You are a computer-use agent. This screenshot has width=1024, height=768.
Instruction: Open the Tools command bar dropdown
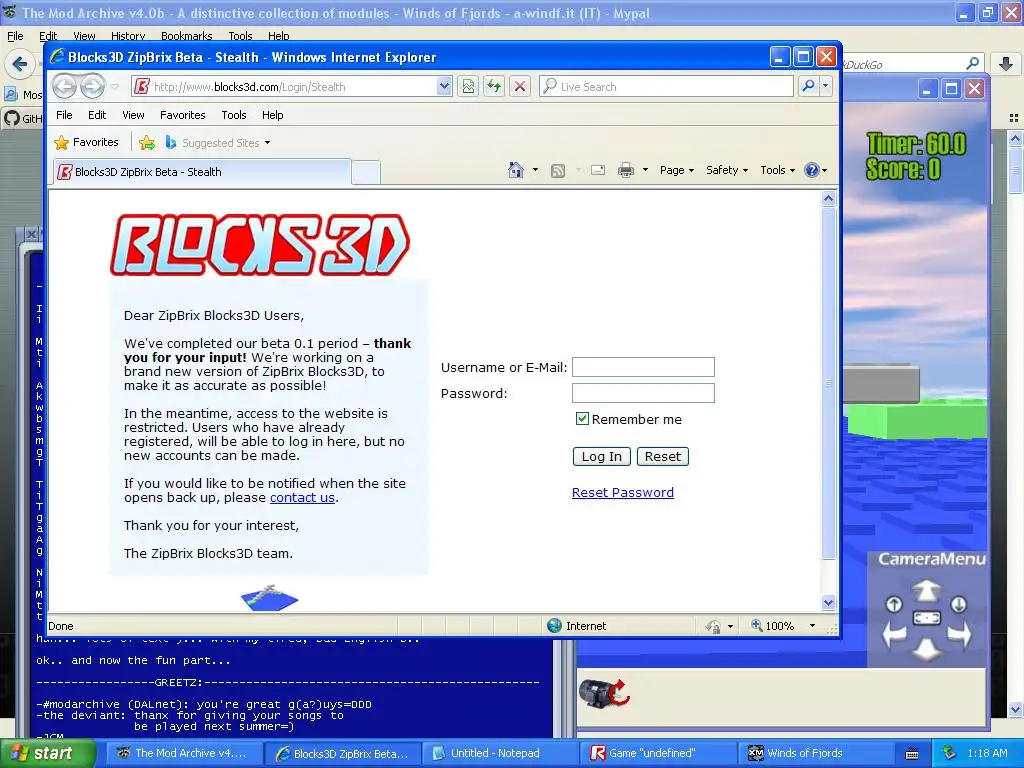(x=778, y=170)
